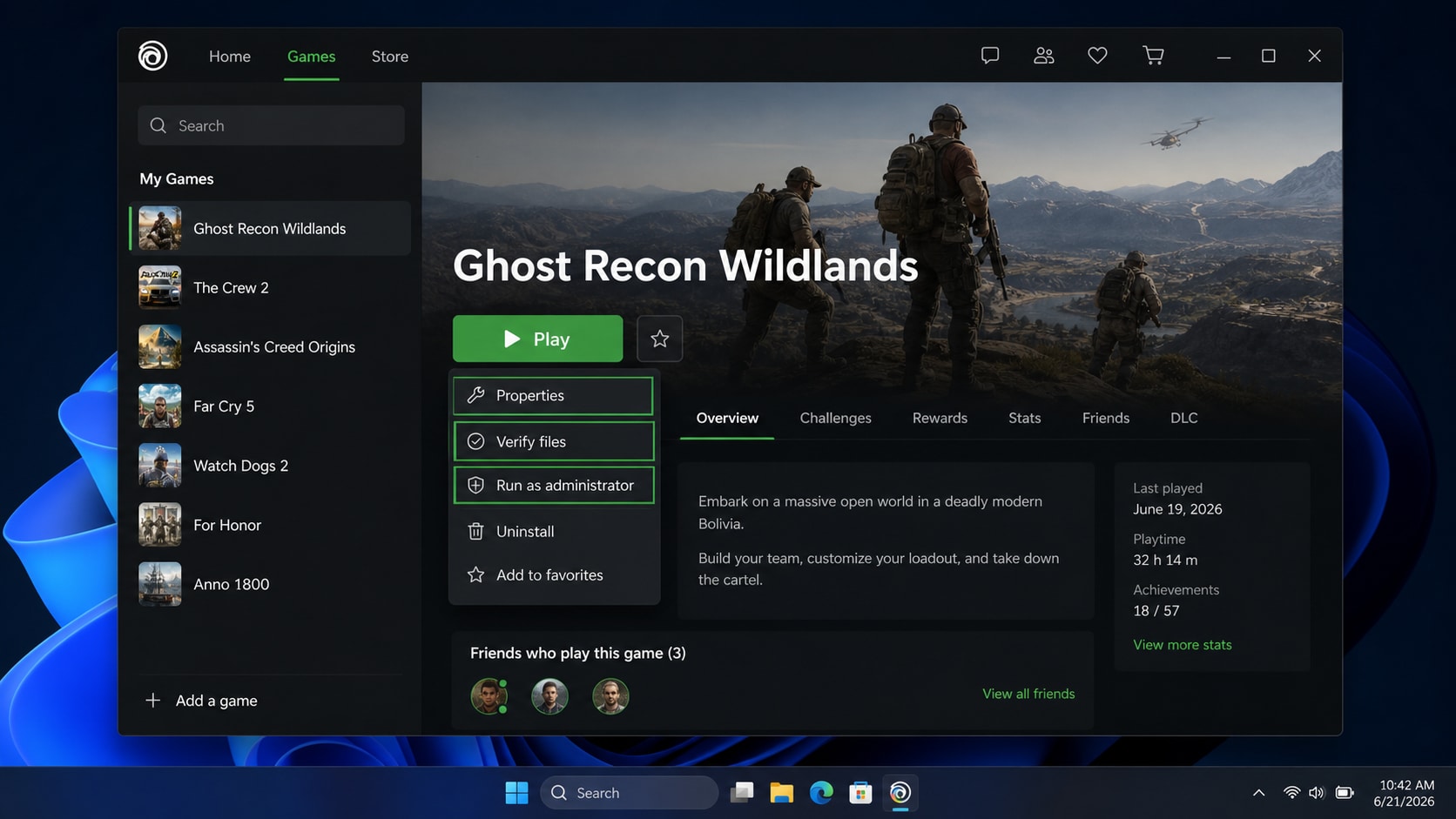This screenshot has width=1456, height=819.
Task: Open the volume speaker tray icon
Action: [1316, 793]
